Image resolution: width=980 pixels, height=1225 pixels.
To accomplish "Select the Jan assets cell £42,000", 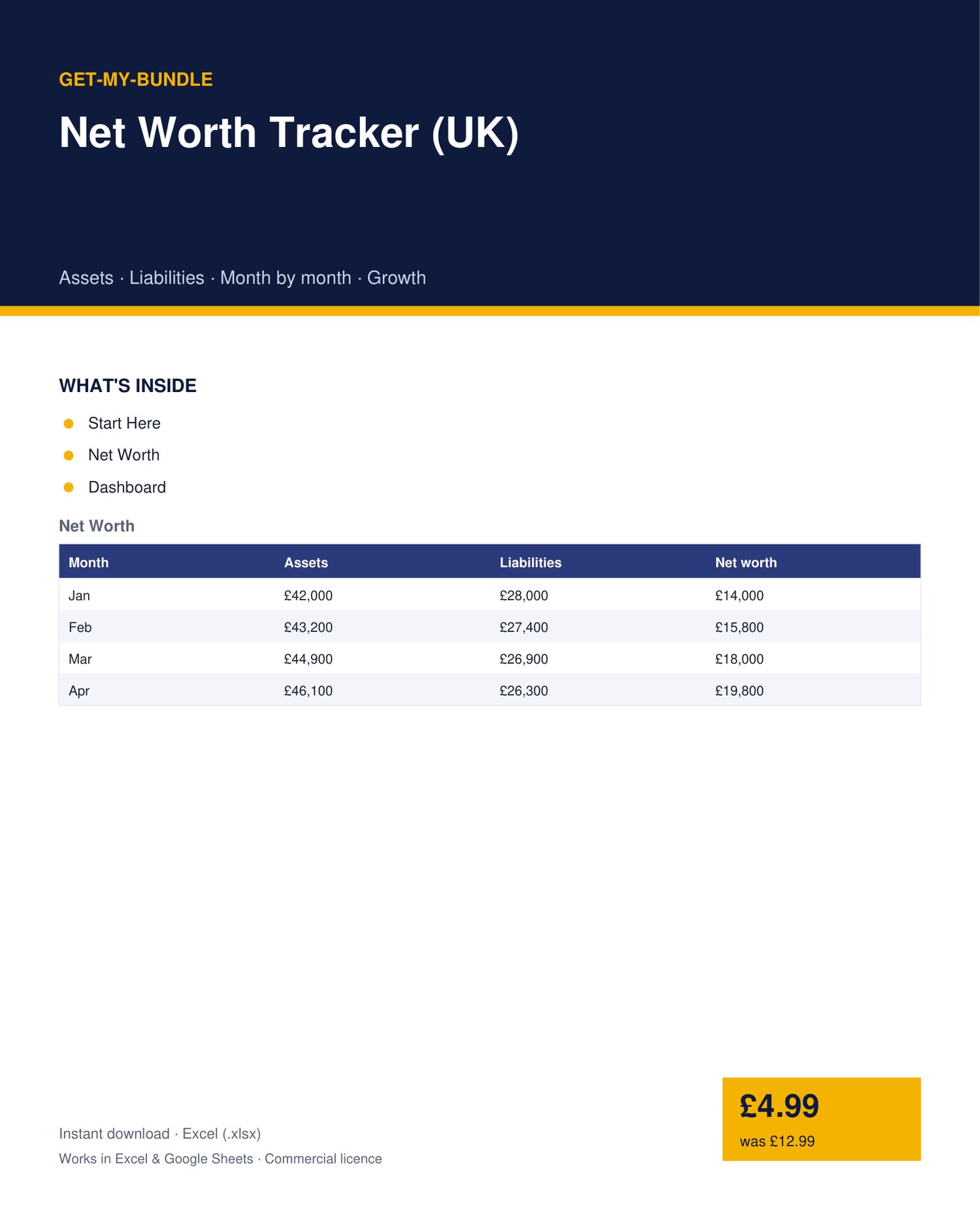I will [308, 596].
